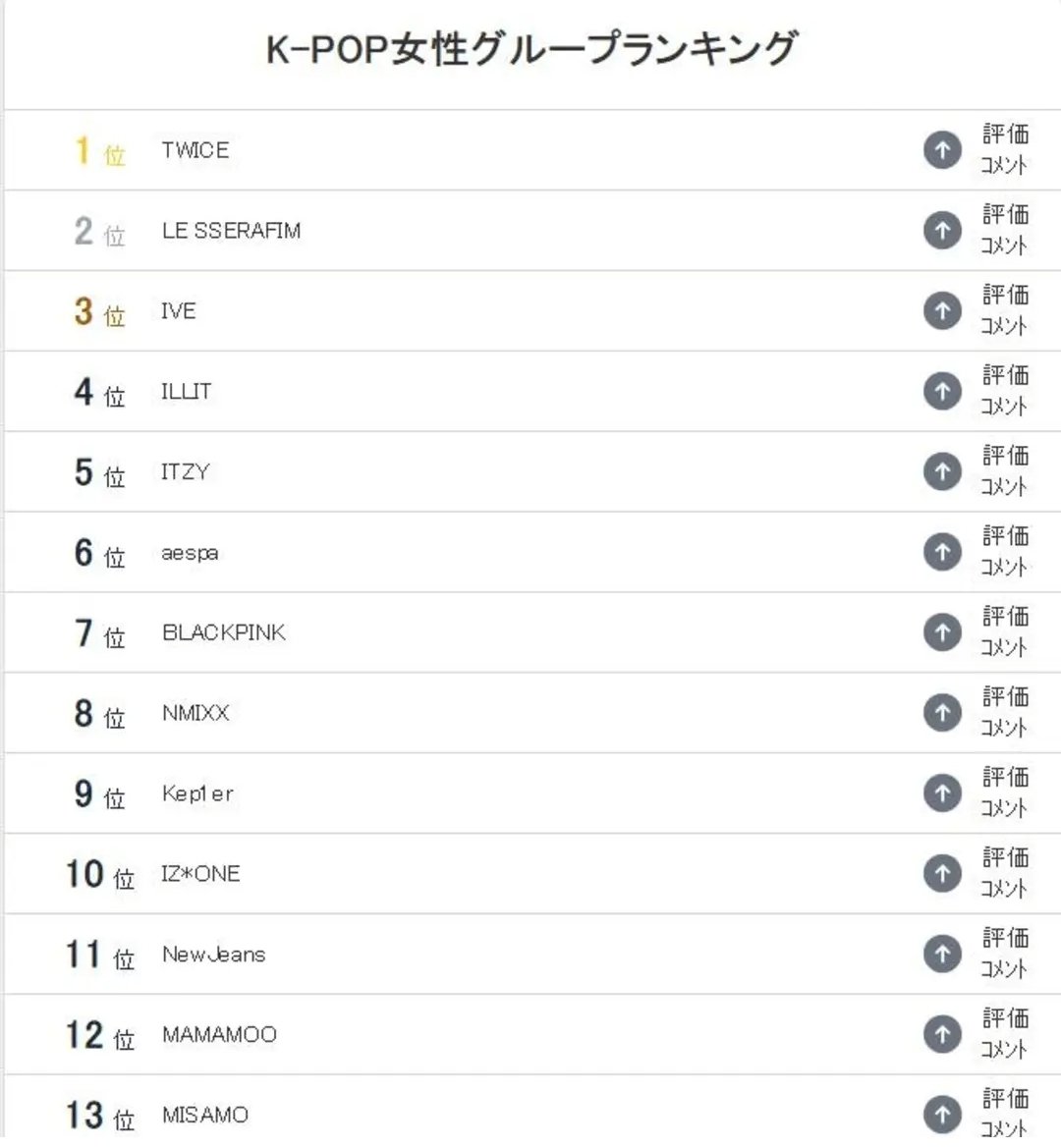Click the up-arrow vote icon for TWICE

[x=942, y=150]
